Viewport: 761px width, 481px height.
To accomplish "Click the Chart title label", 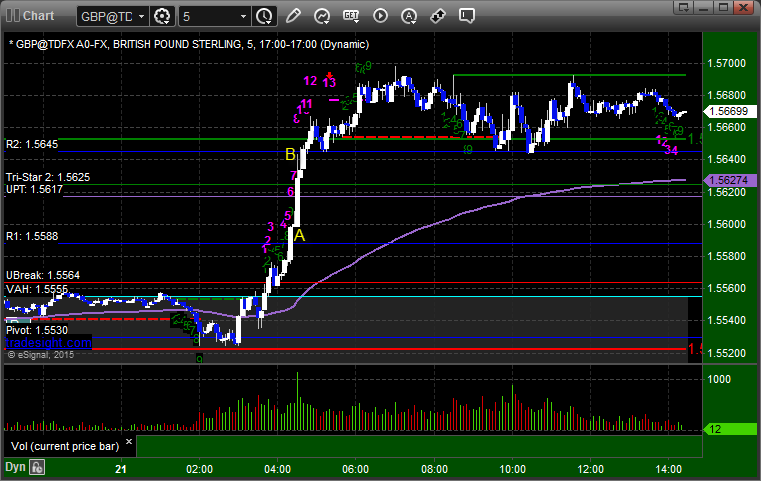I will click(38, 16).
